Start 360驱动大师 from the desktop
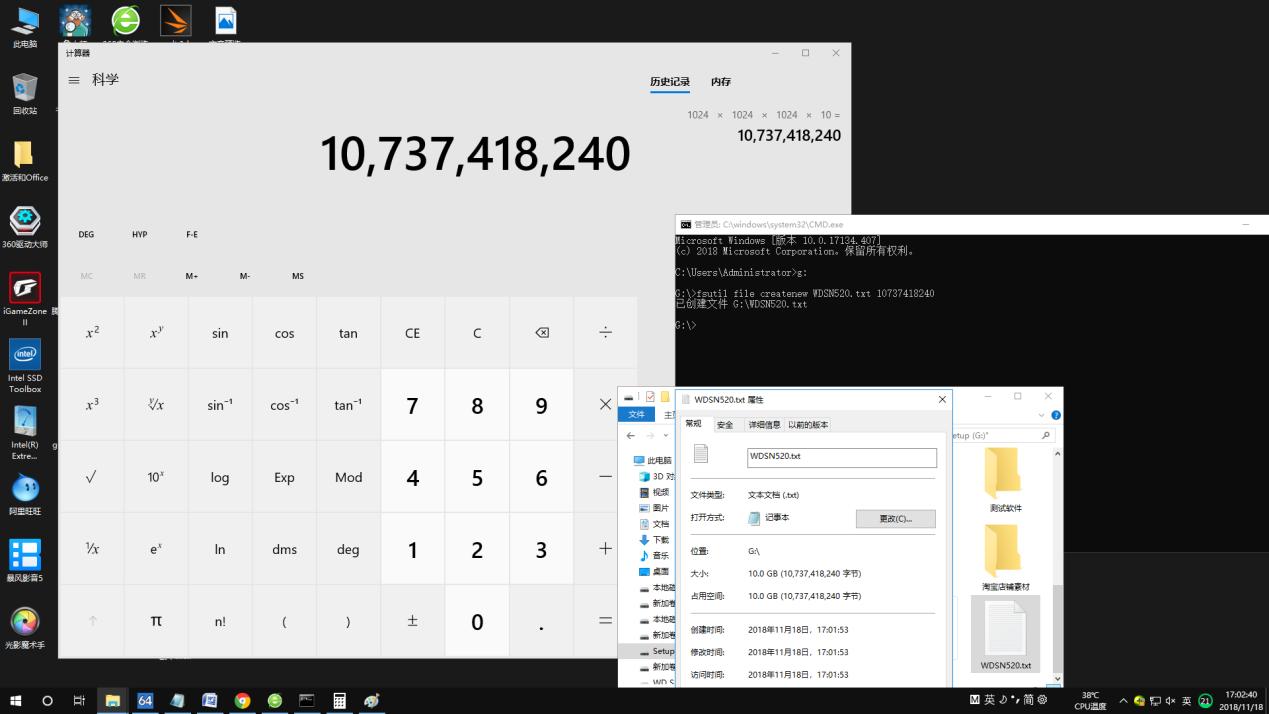Viewport: 1269px width, 714px height. 25,222
